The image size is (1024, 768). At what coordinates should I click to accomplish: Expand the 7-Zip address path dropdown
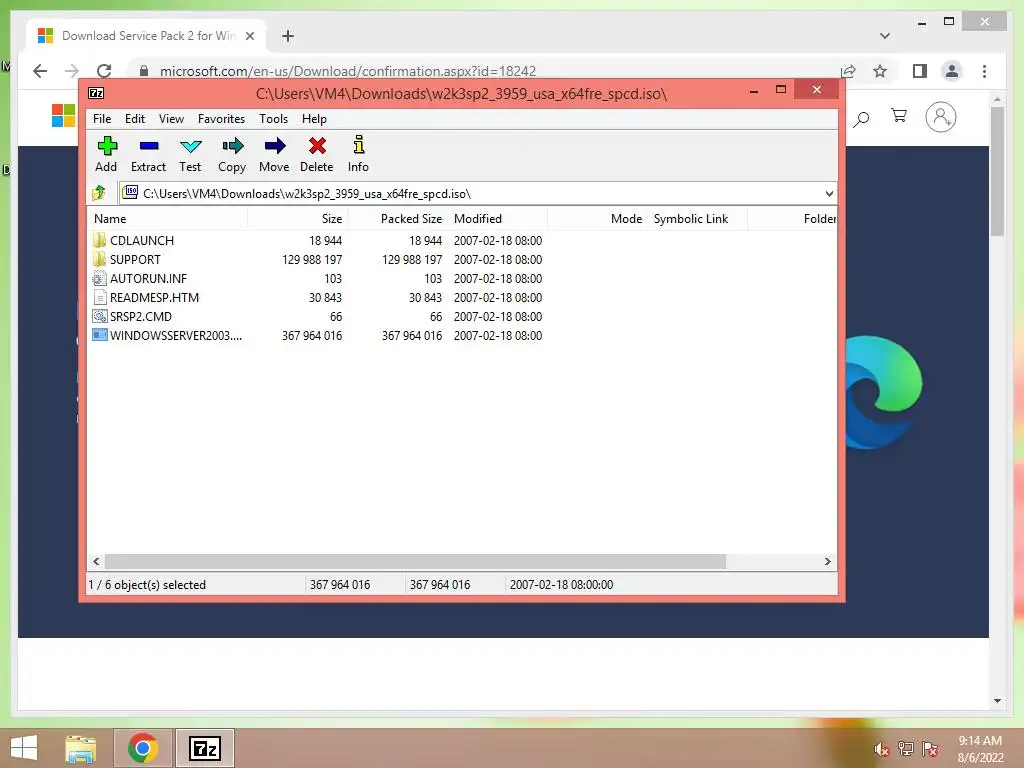tap(829, 193)
